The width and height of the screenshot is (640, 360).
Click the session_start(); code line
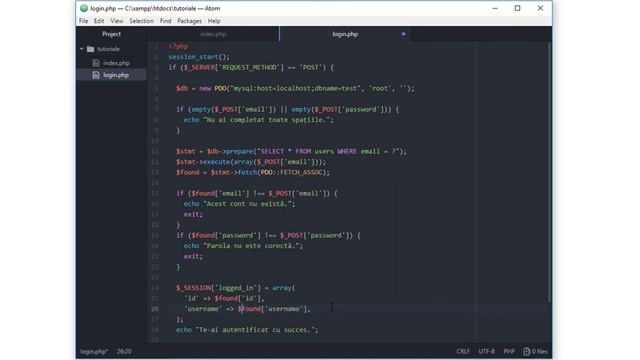click(199, 57)
